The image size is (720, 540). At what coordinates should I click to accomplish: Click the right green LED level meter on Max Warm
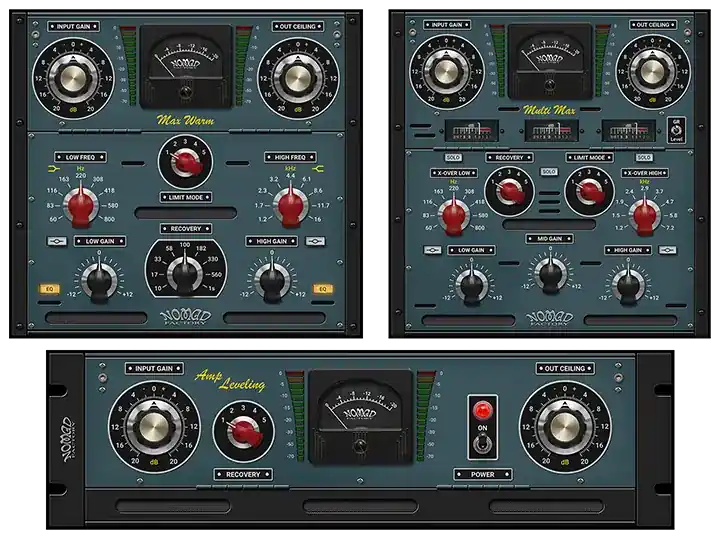point(243,66)
